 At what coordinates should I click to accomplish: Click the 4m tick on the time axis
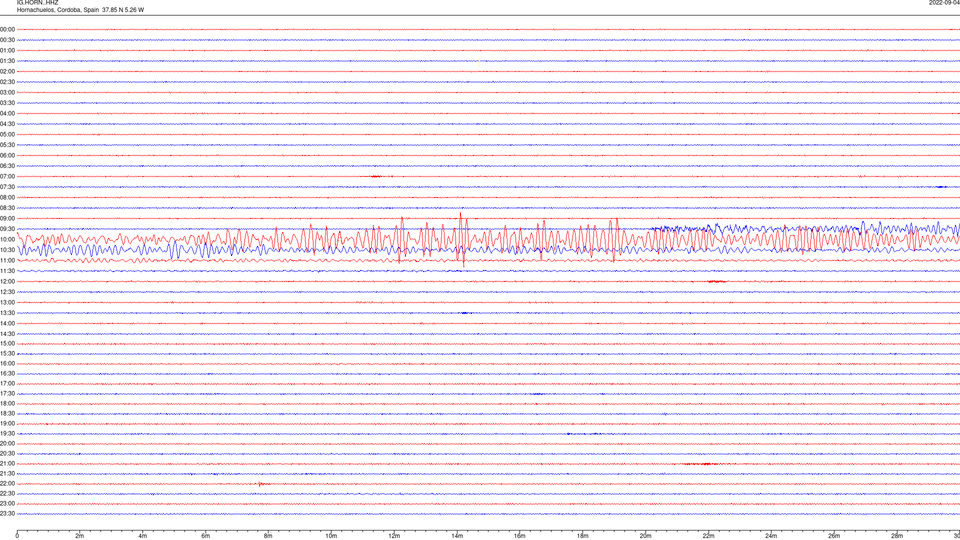143,536
